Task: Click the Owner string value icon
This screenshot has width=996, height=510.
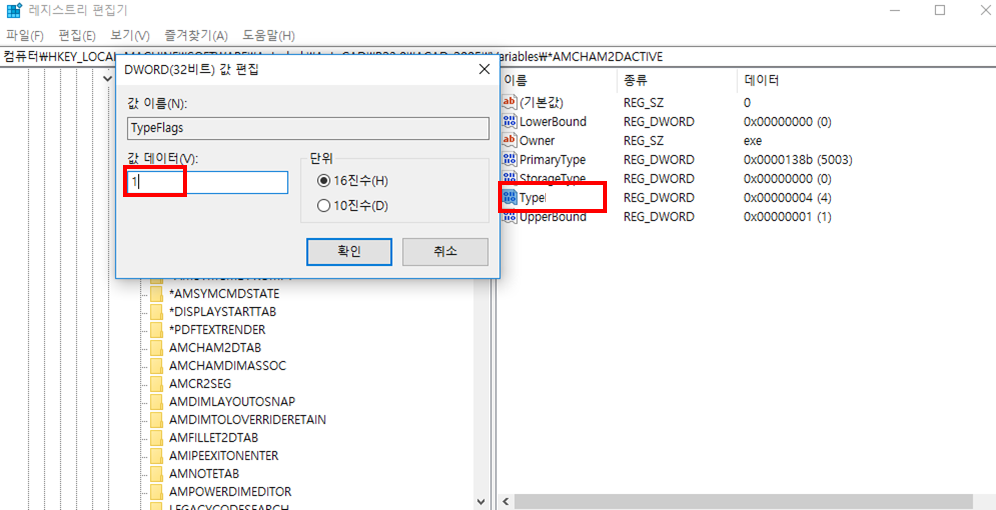Action: tap(509, 140)
